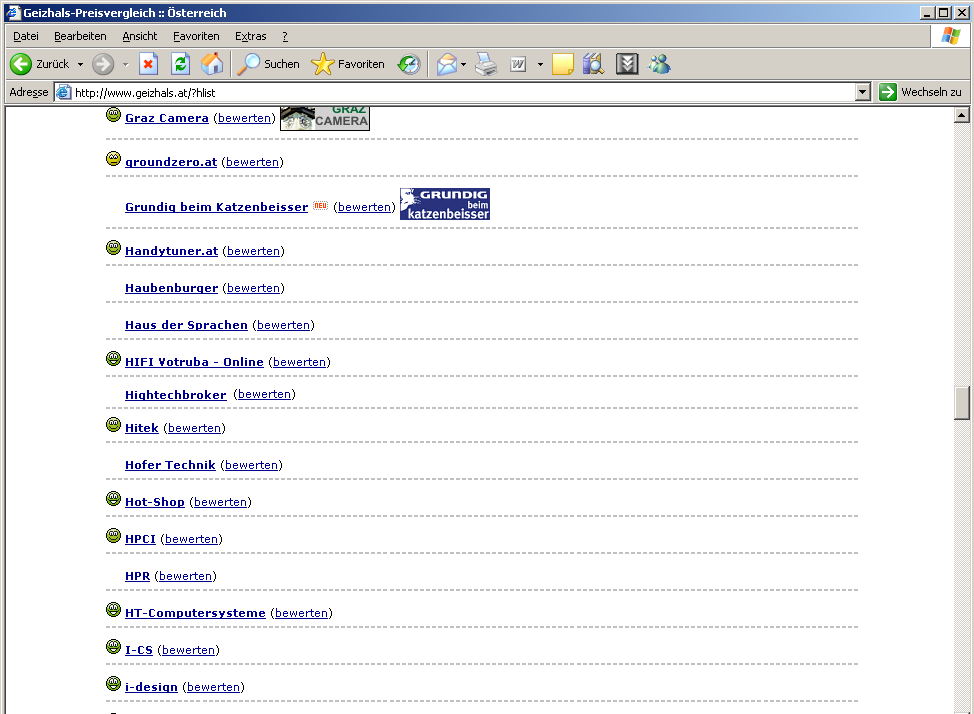Expand the Forward history dropdown arrow
Image resolution: width=974 pixels, height=714 pixels.
[125, 64]
